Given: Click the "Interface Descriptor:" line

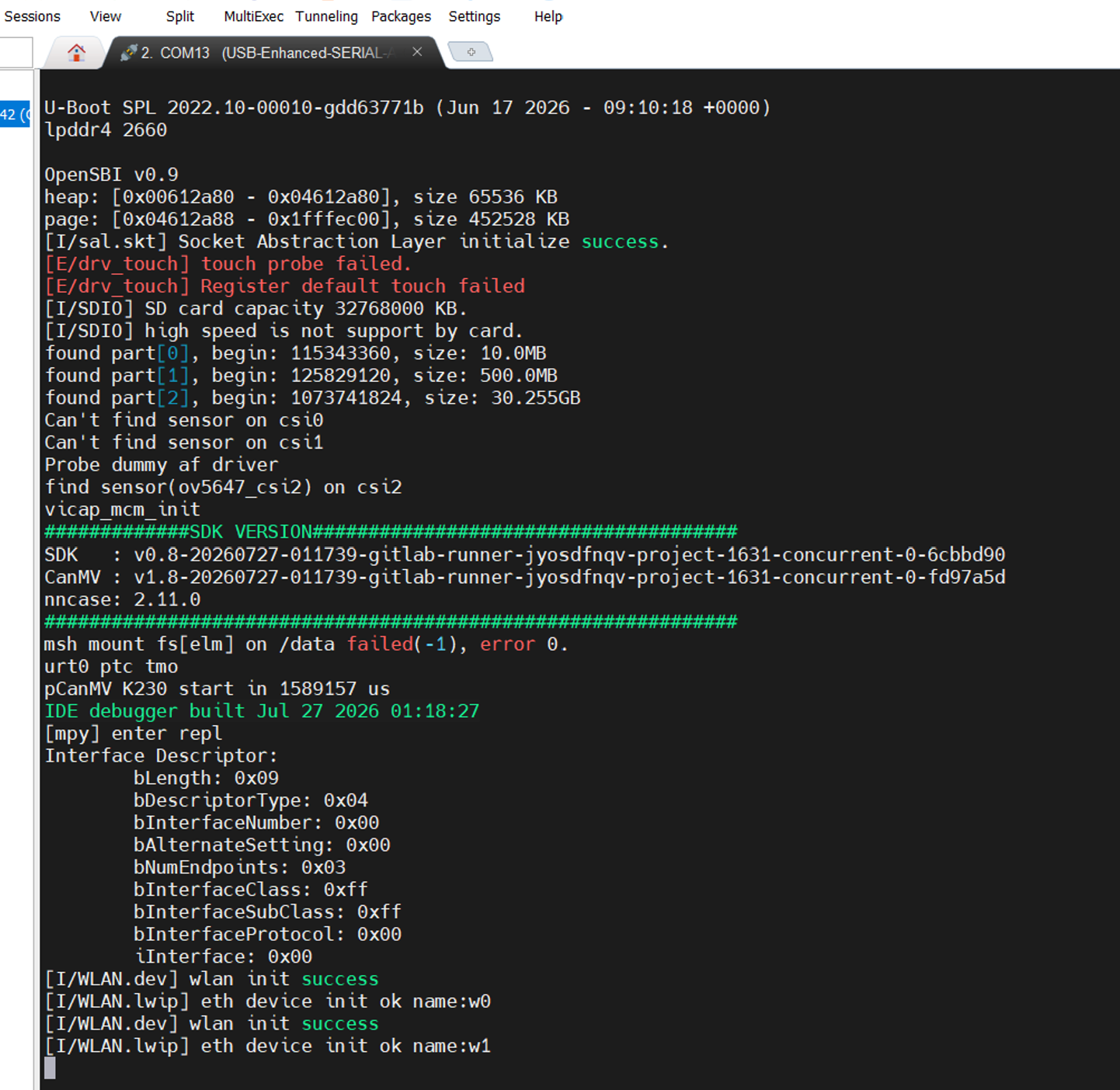Looking at the screenshot, I should click(x=162, y=756).
